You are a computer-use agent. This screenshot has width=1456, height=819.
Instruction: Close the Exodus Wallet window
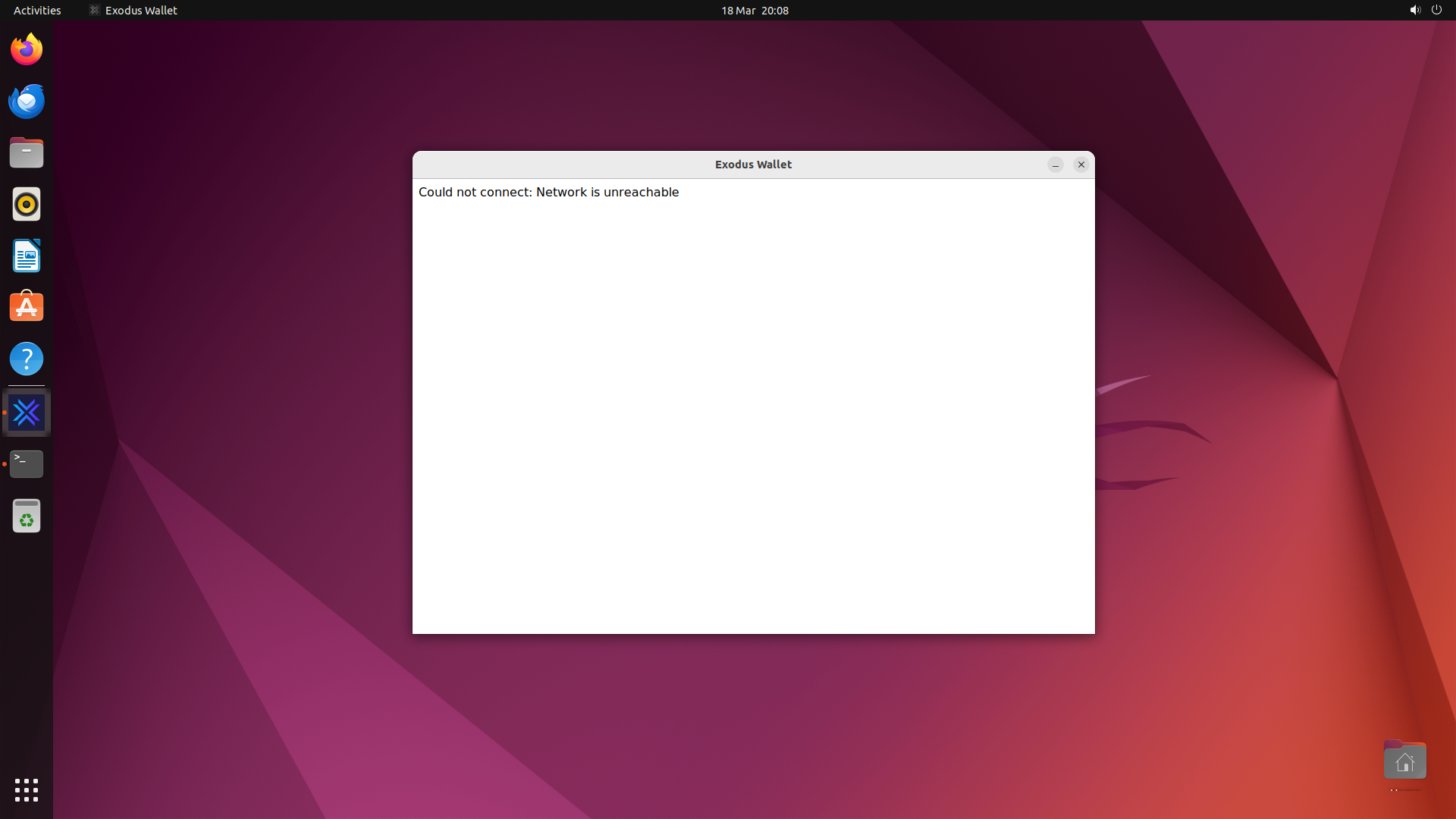tap(1081, 165)
